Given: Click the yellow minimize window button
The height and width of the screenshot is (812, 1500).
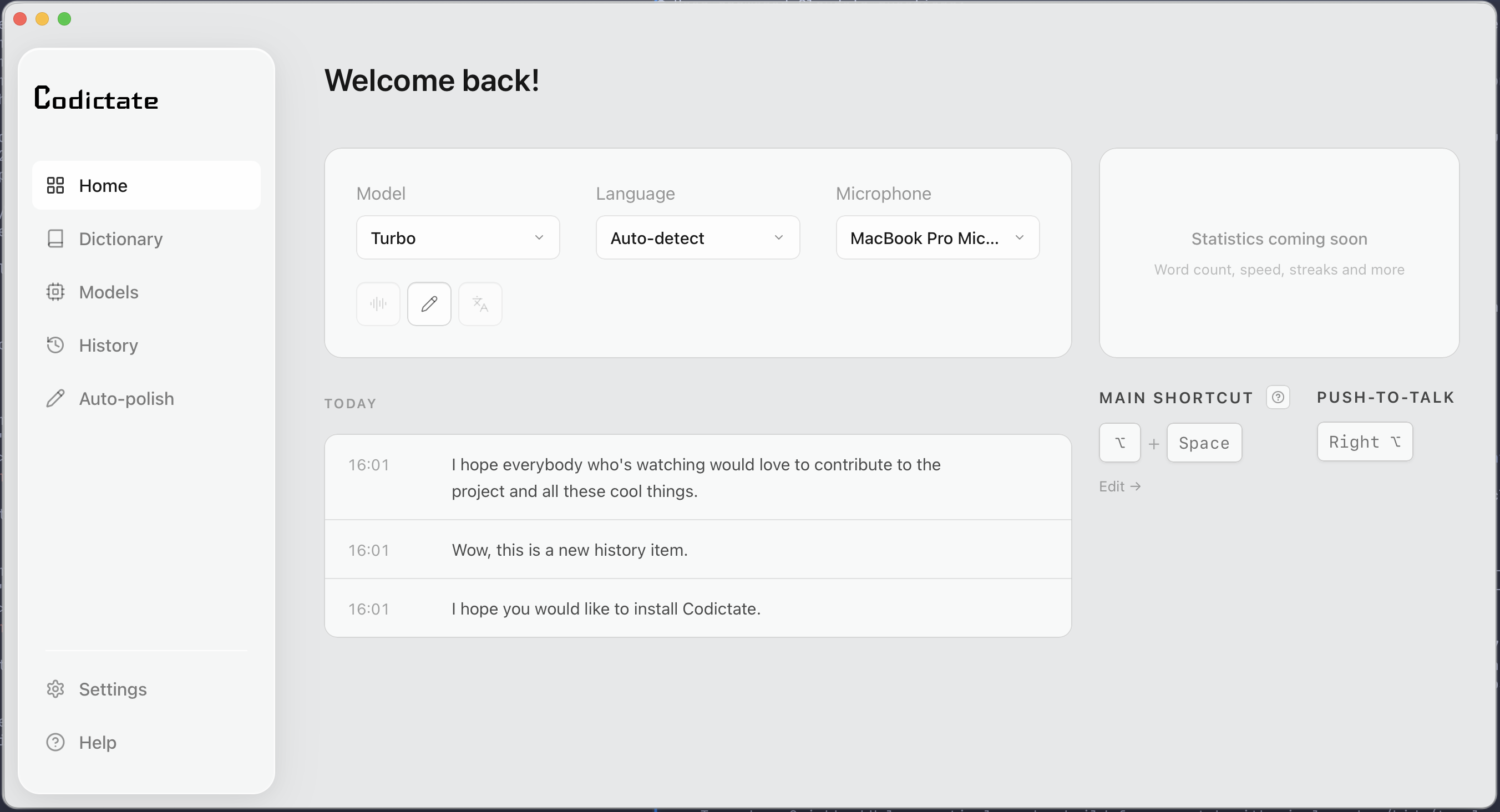Looking at the screenshot, I should pyautogui.click(x=42, y=19).
